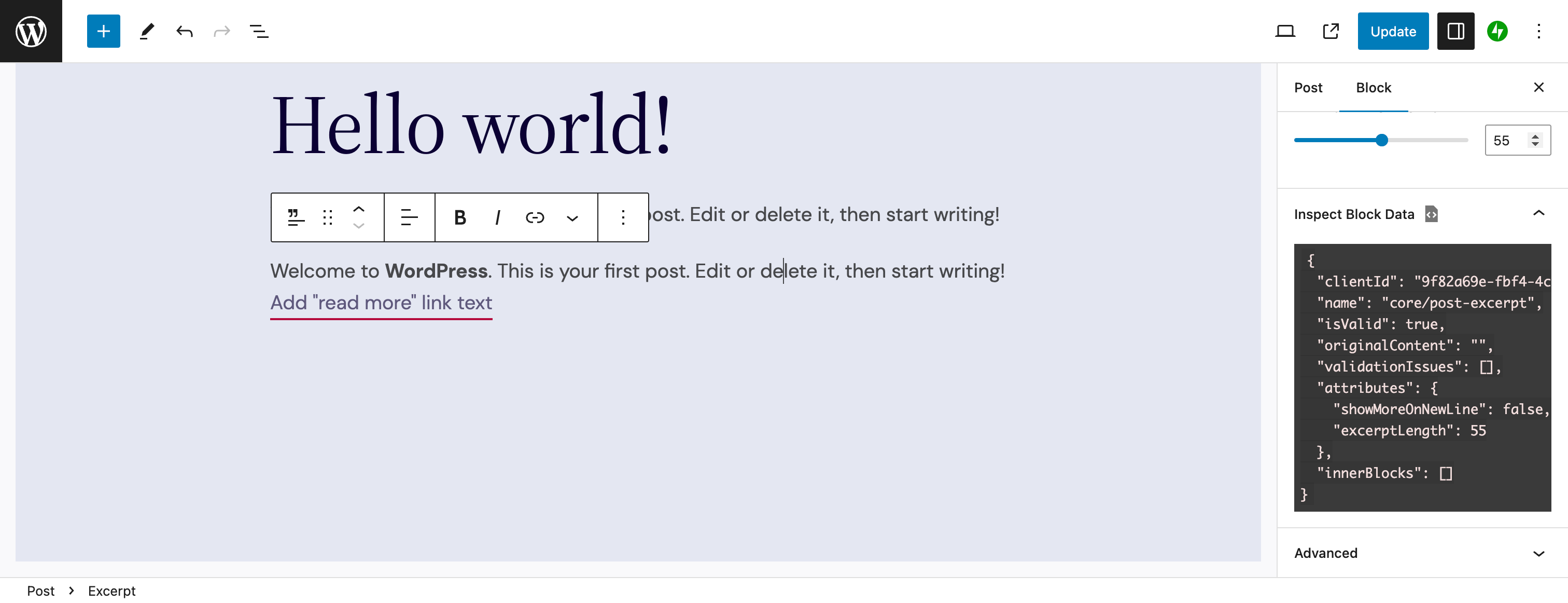Image resolution: width=1568 pixels, height=603 pixels.
Task: Click the block type paragraph icon
Action: click(296, 217)
